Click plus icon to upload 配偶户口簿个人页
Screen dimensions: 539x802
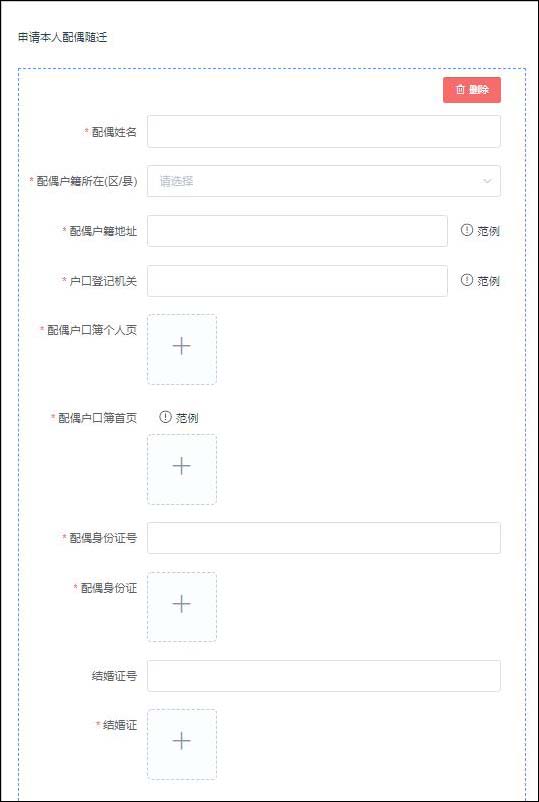pos(182,346)
